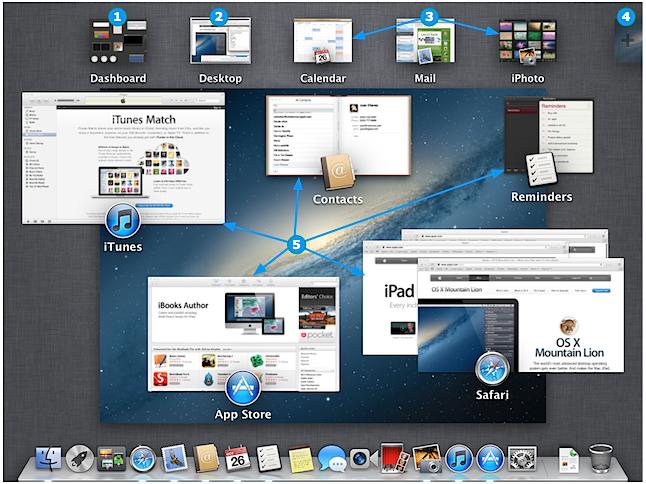The height and width of the screenshot is (484, 646).
Task: Open Finder from the Dock
Action: point(48,458)
